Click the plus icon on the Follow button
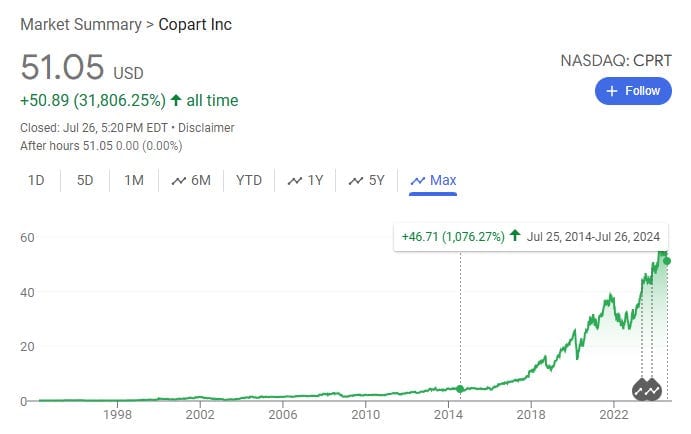The image size is (691, 434). click(x=612, y=91)
